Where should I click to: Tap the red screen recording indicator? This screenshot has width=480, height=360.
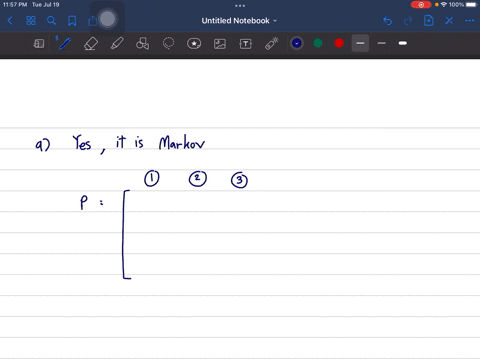(x=421, y=5)
